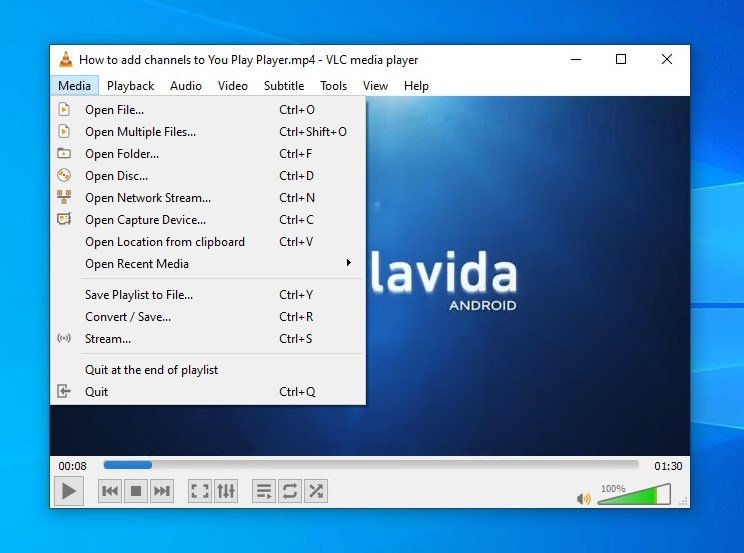Seek on the playback progress bar
Viewport: 744px width, 553px height.
[x=371, y=465]
